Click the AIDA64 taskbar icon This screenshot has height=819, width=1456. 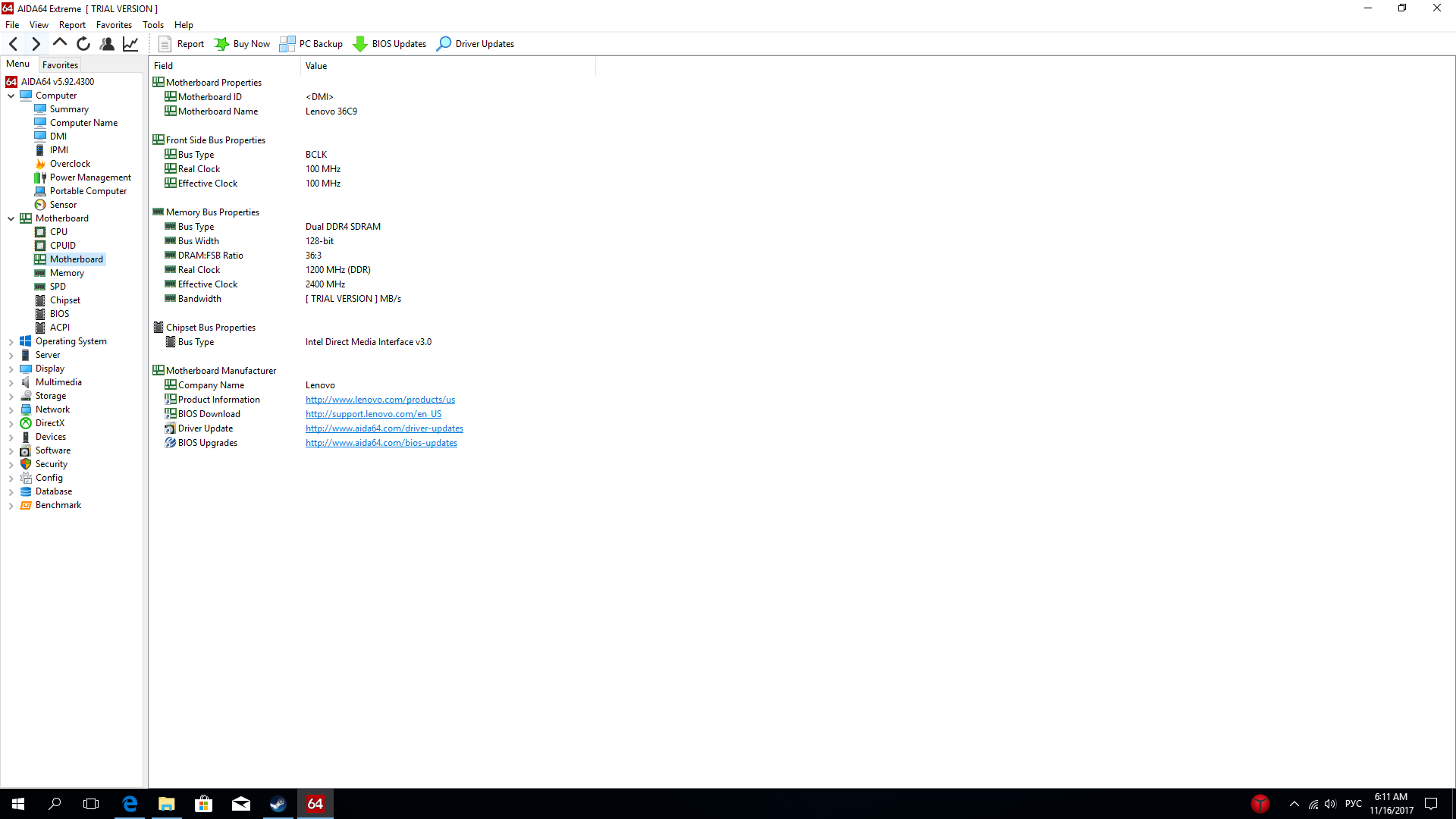pos(315,804)
